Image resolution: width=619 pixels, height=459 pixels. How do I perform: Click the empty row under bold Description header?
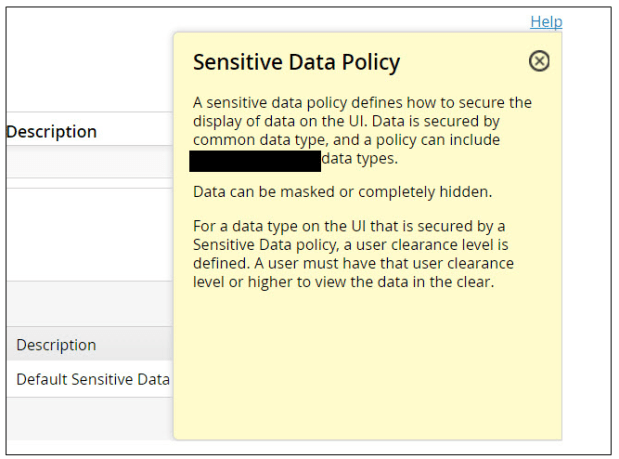click(90, 162)
